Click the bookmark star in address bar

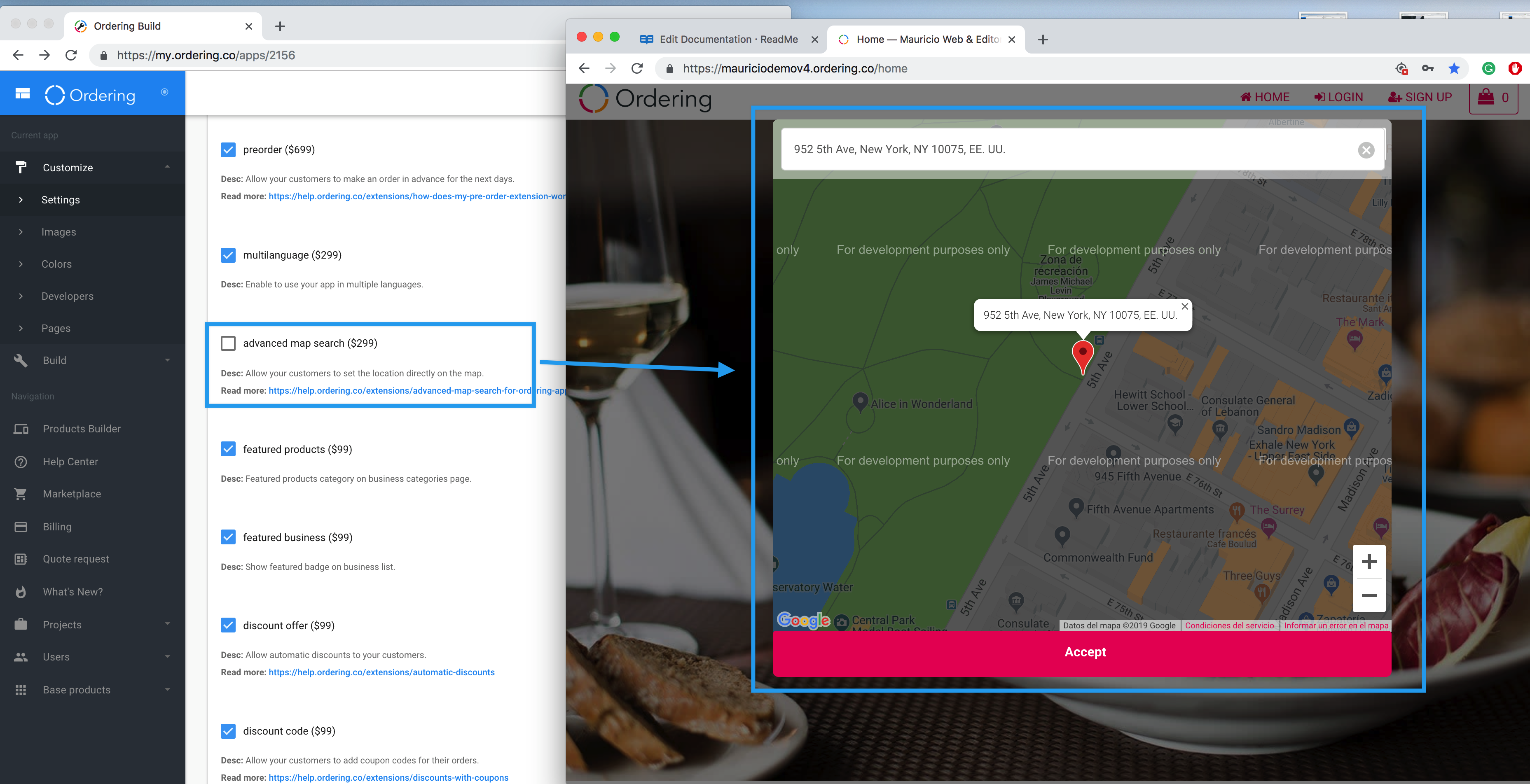click(1453, 69)
